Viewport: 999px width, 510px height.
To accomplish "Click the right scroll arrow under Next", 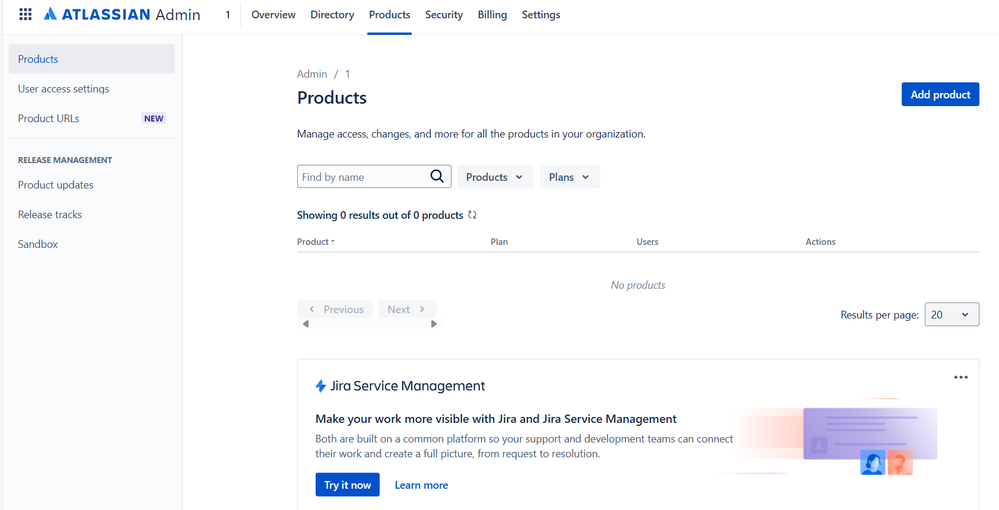I will pyautogui.click(x=434, y=324).
